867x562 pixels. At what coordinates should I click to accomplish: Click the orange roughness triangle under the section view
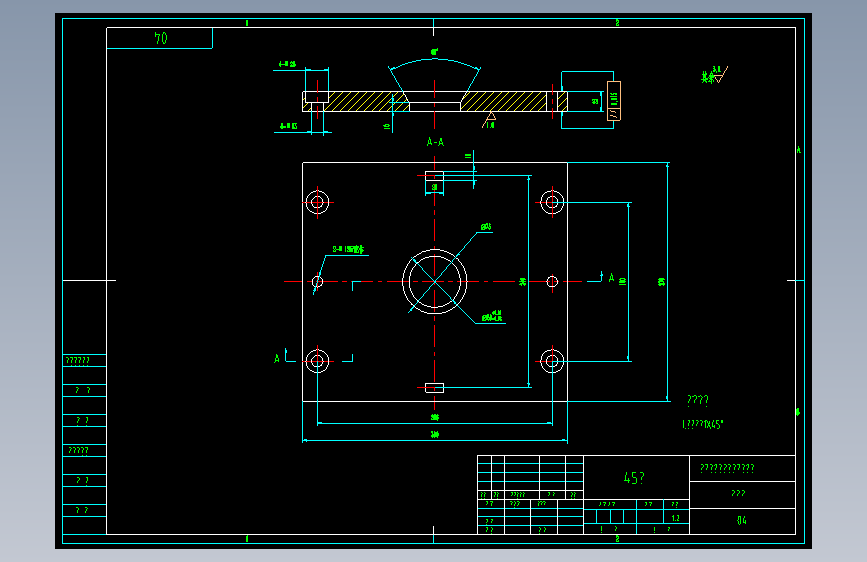tap(489, 120)
